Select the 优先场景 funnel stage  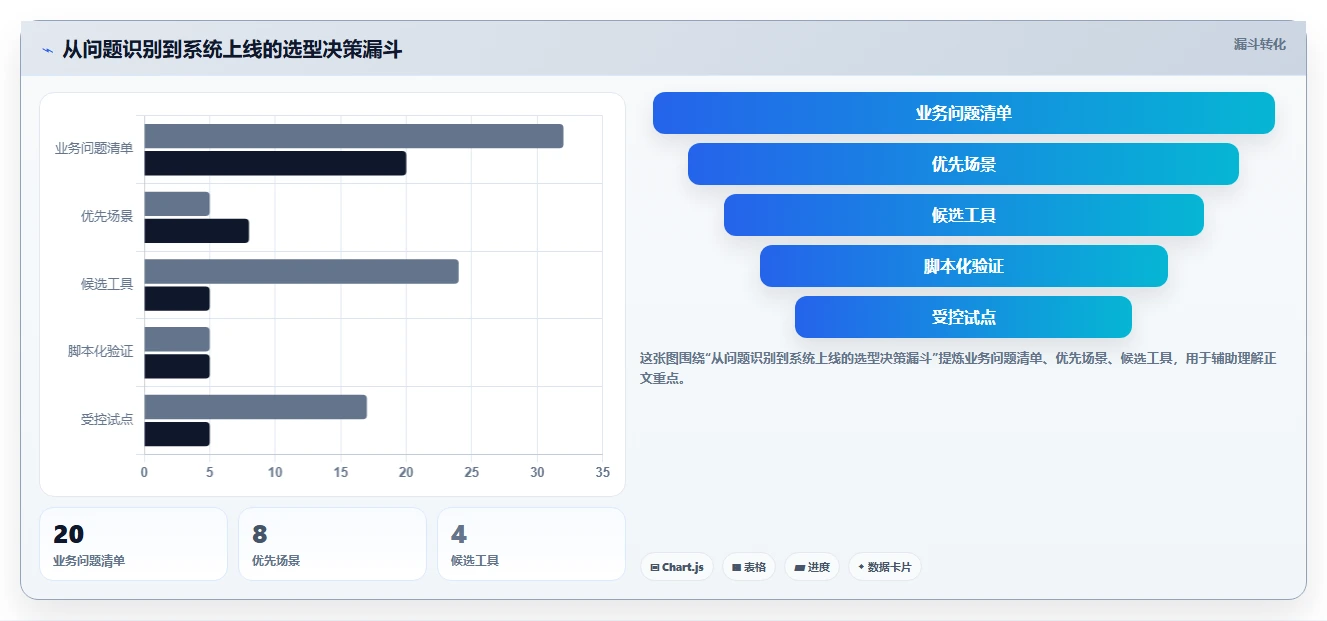click(x=963, y=164)
